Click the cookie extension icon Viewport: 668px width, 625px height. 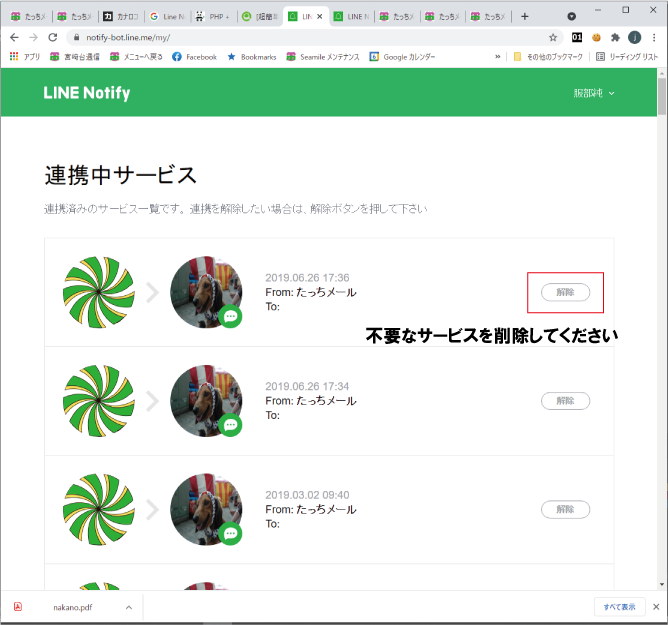tap(596, 37)
